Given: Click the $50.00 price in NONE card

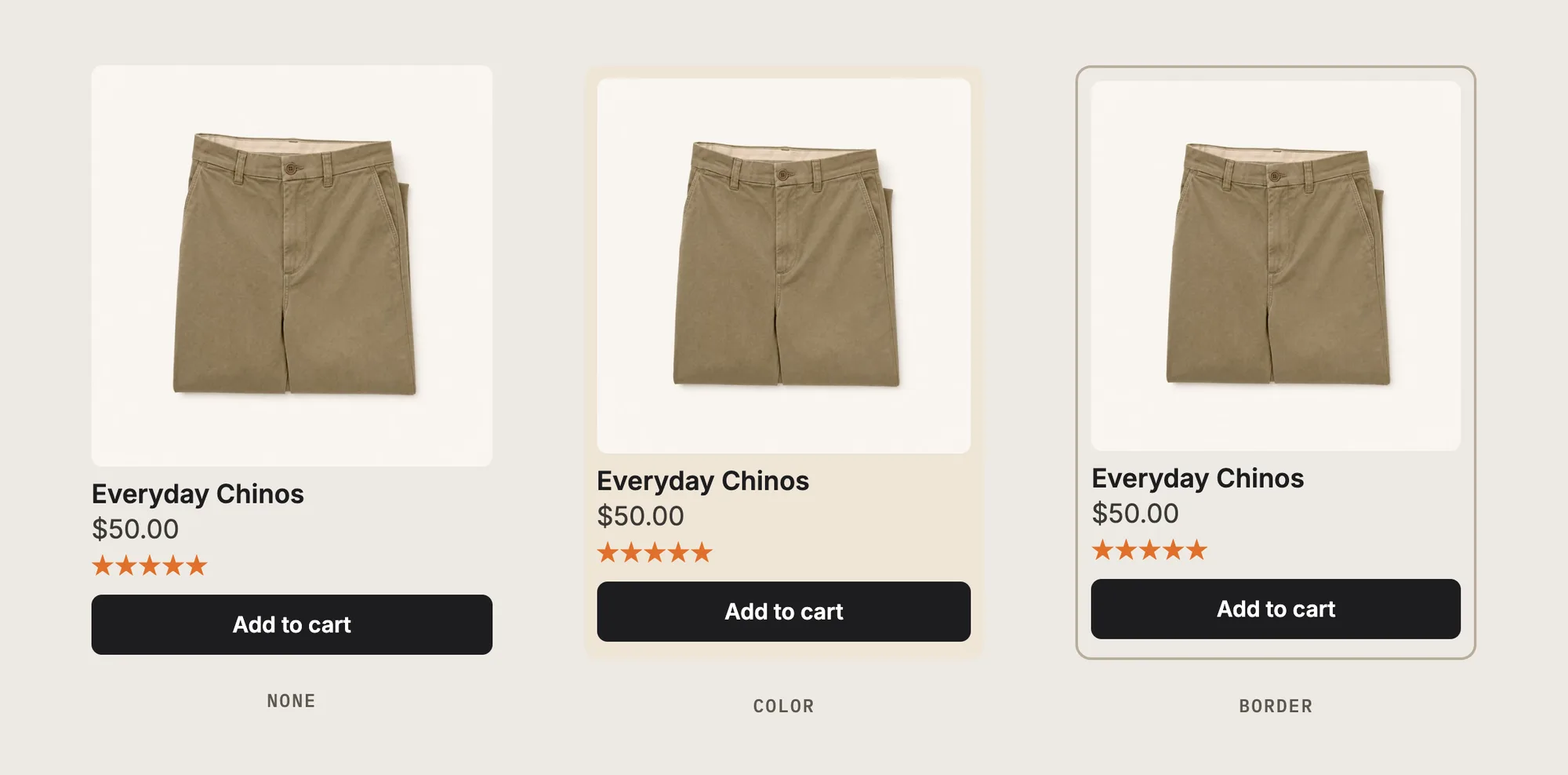Looking at the screenshot, I should [x=135, y=529].
